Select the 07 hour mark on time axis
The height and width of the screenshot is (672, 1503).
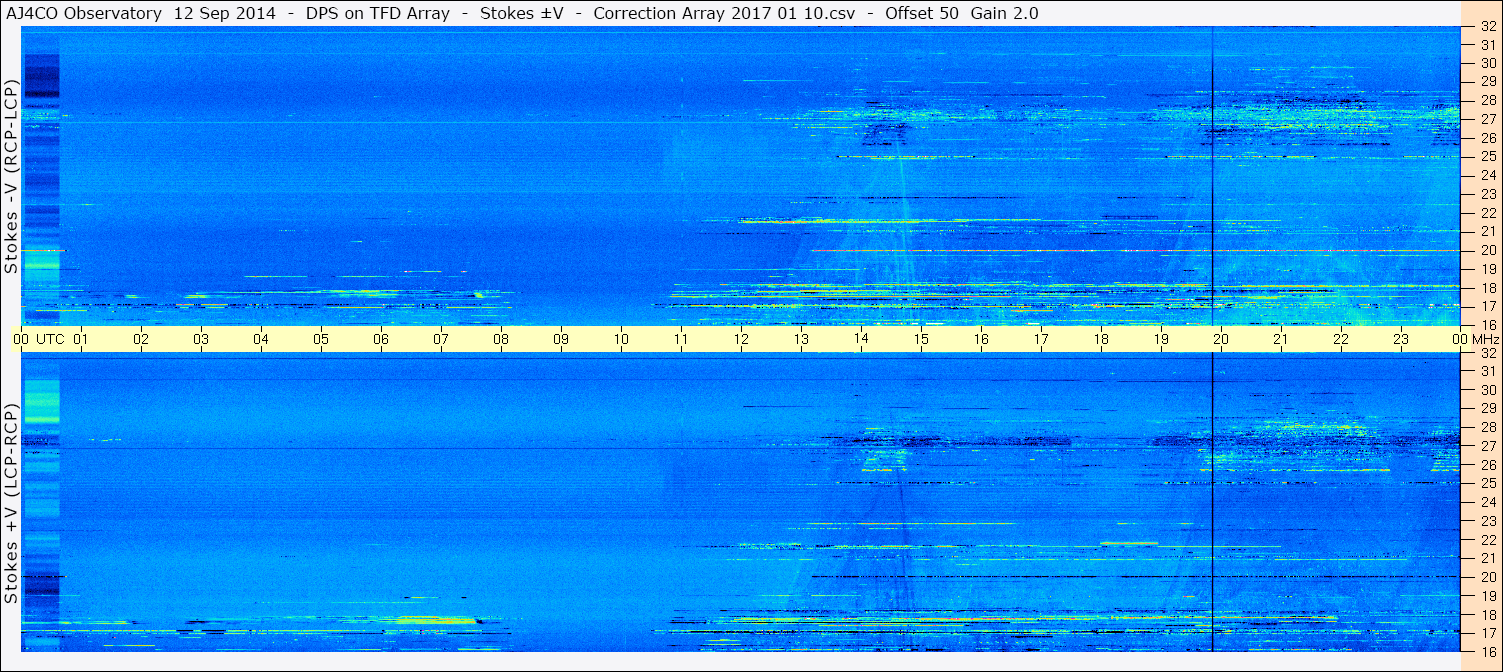tap(441, 339)
